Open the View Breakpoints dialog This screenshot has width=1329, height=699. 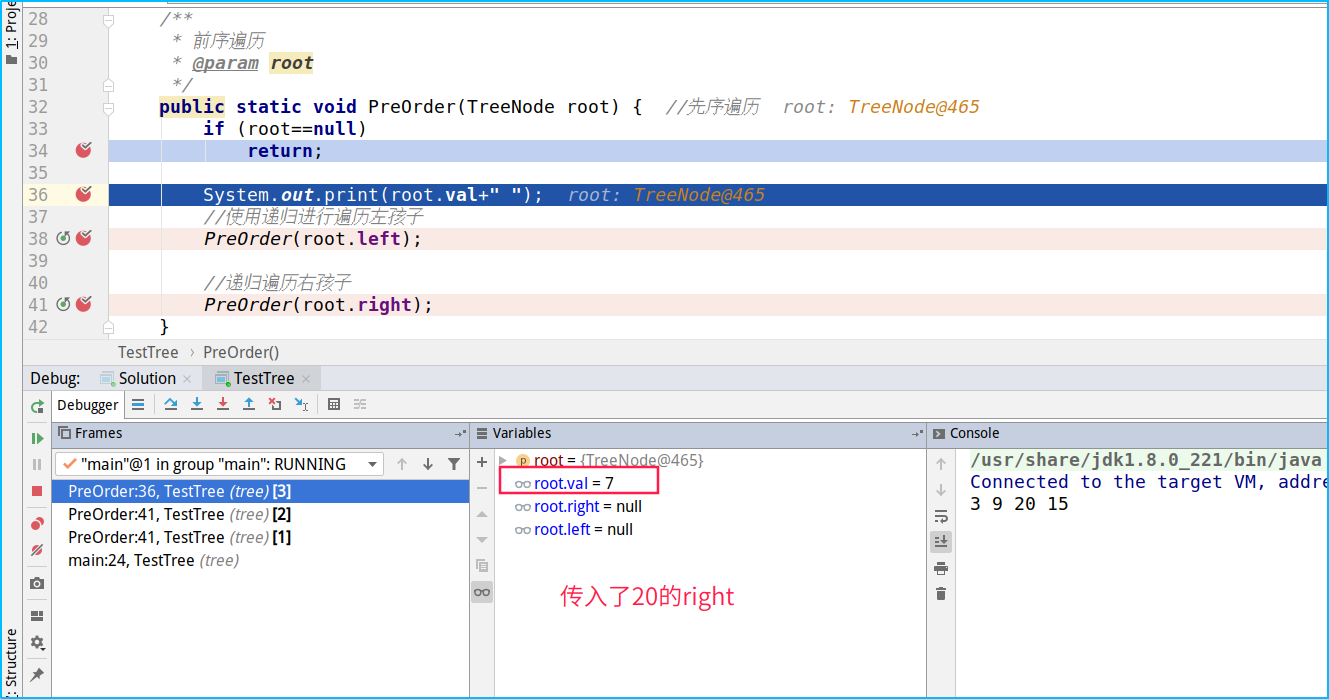coord(37,523)
